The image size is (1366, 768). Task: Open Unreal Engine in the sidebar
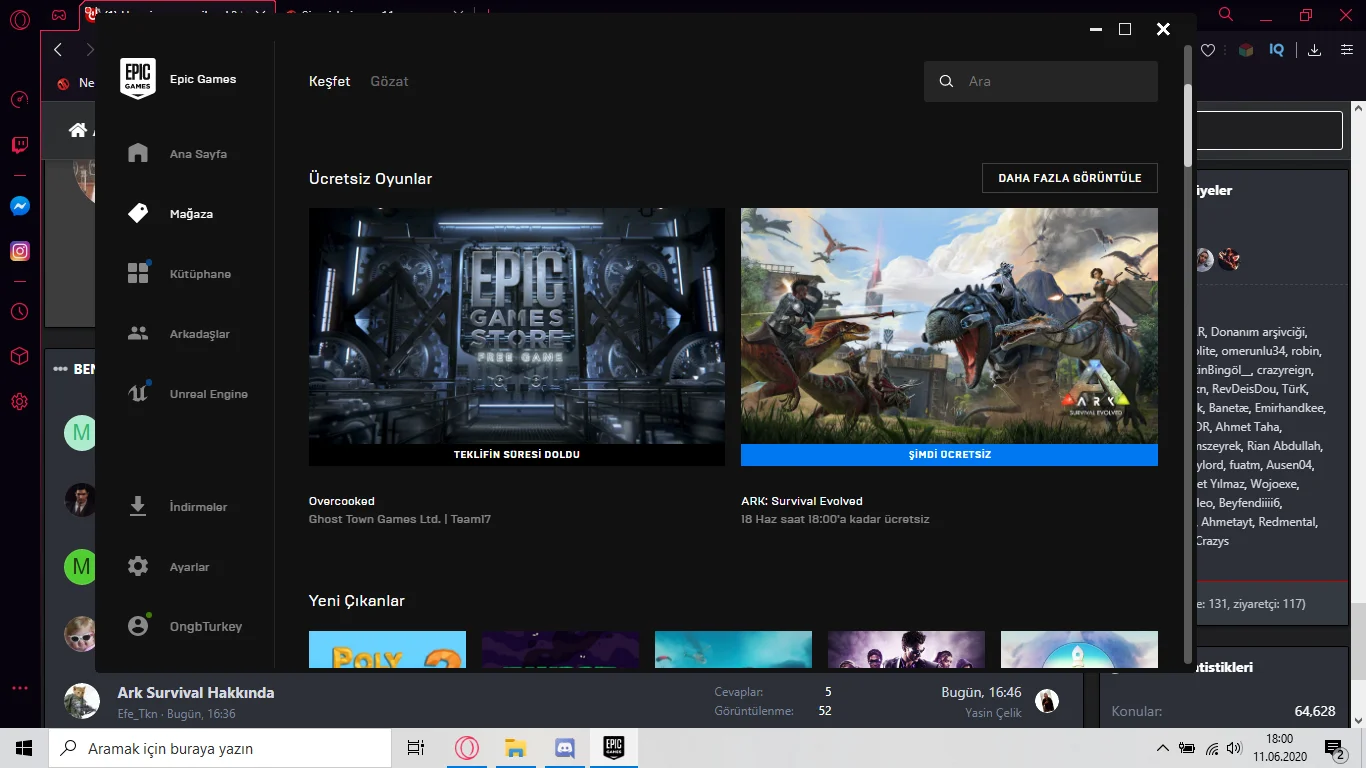point(209,394)
